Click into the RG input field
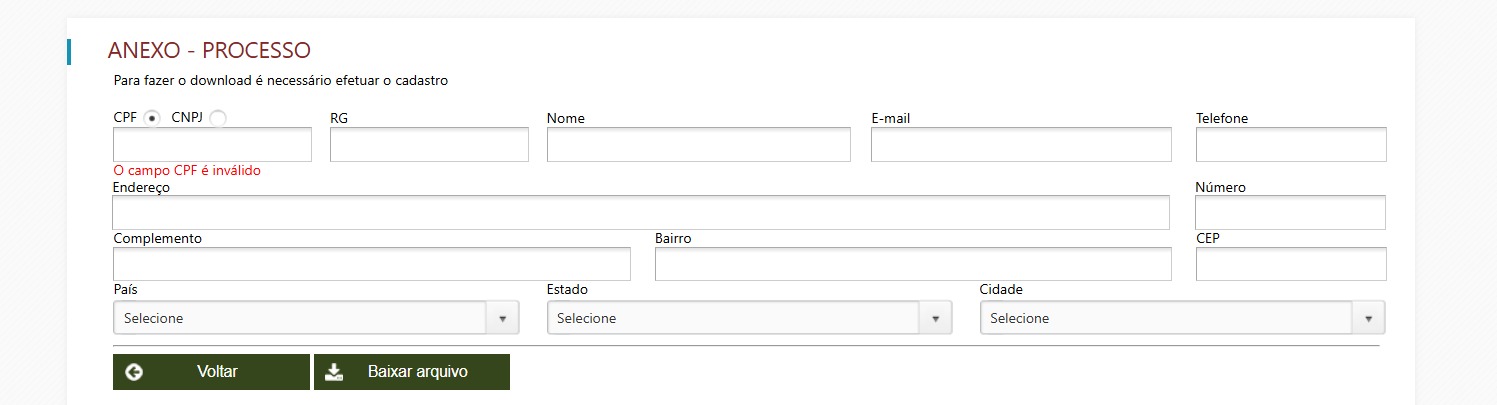 tap(429, 145)
